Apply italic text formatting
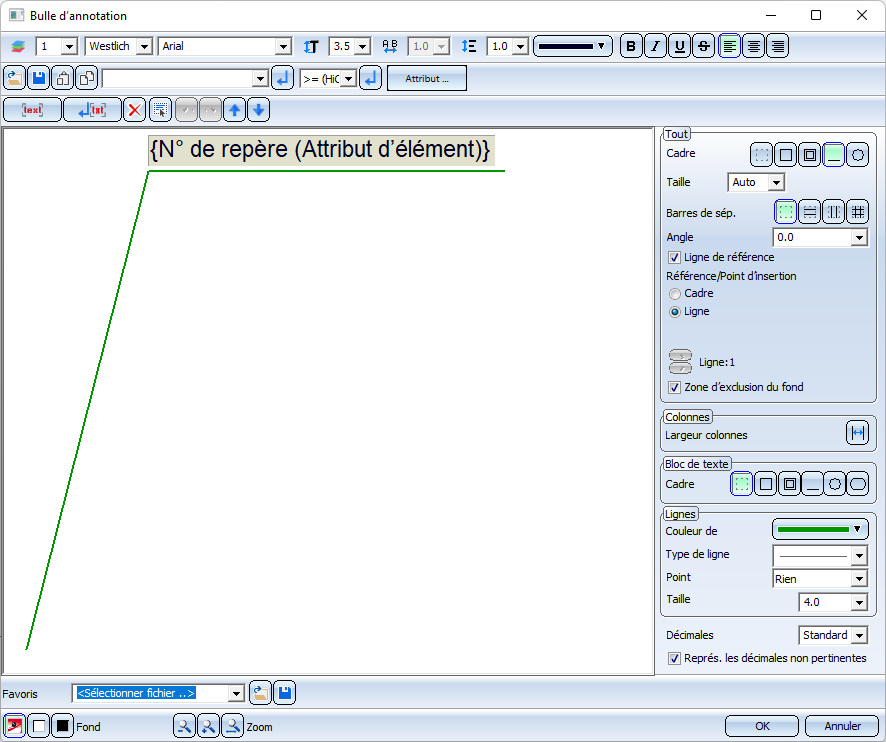This screenshot has height=742, width=886. tap(655, 46)
